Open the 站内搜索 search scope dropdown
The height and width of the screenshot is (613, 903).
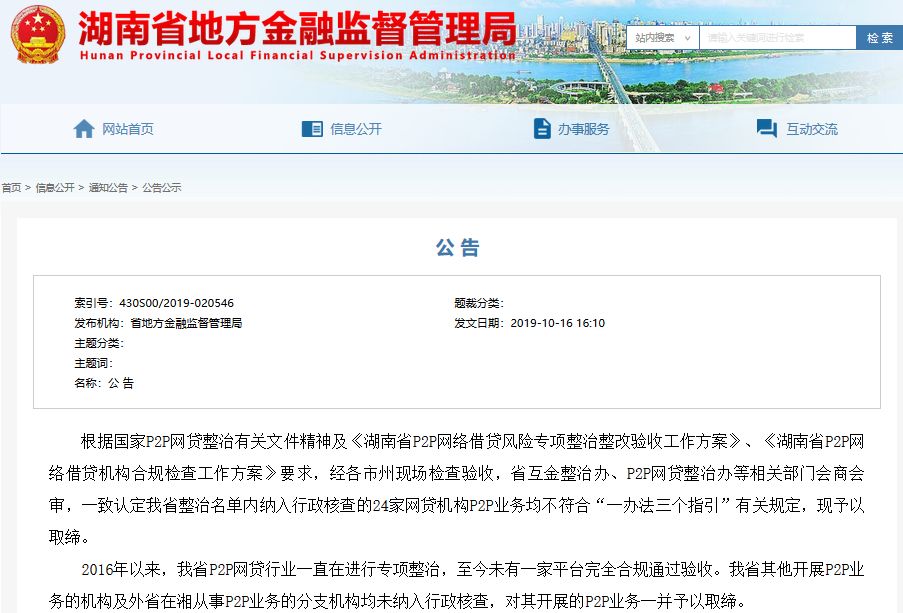point(661,38)
